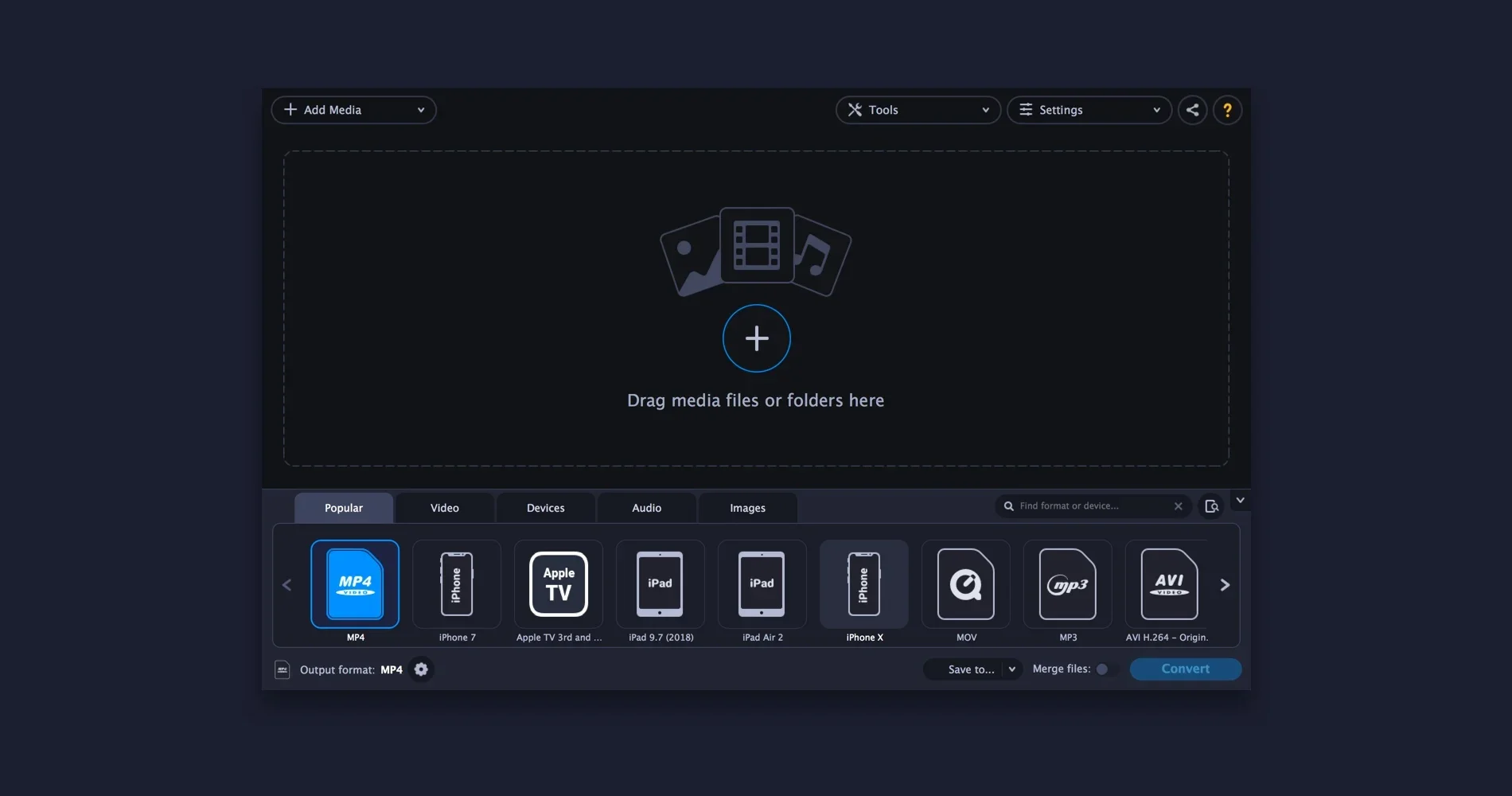Expand the Tools menu
Screen dimensions: 1512x796
pos(917,110)
